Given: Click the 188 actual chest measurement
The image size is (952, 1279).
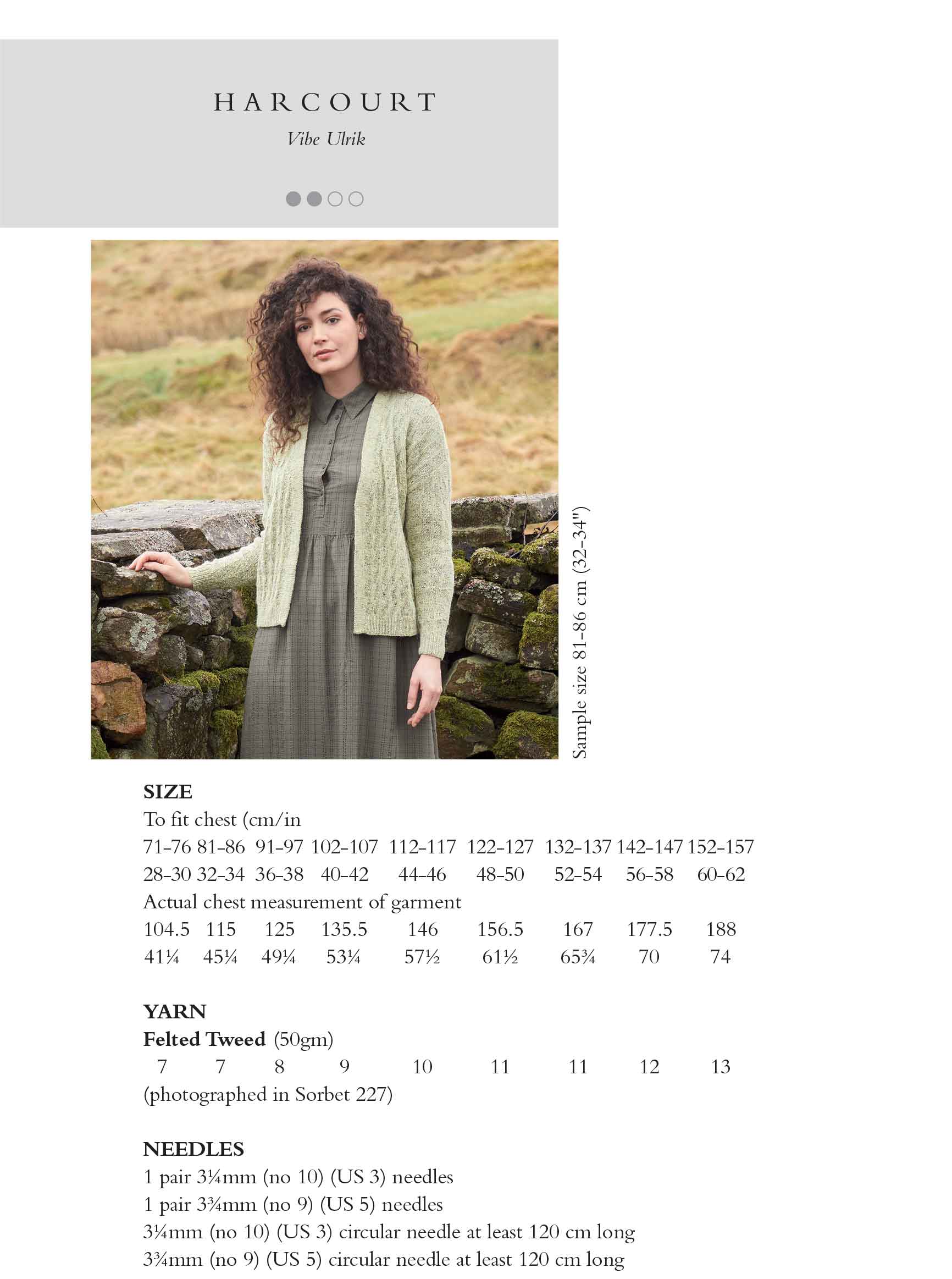Looking at the screenshot, I should (721, 929).
